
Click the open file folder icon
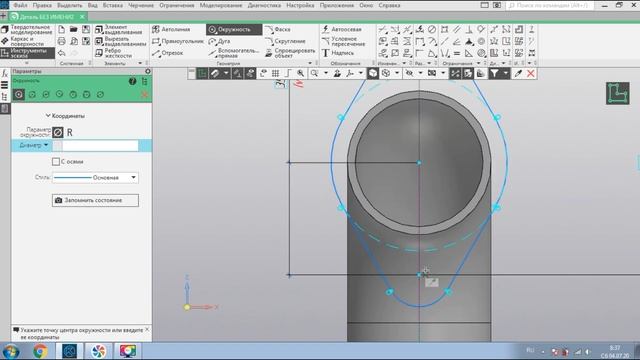(x=74, y=29)
